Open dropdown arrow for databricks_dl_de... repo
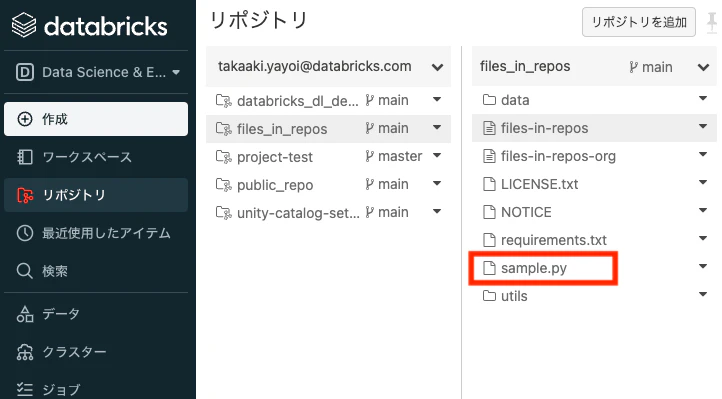Image resolution: width=722 pixels, height=399 pixels. tap(437, 99)
